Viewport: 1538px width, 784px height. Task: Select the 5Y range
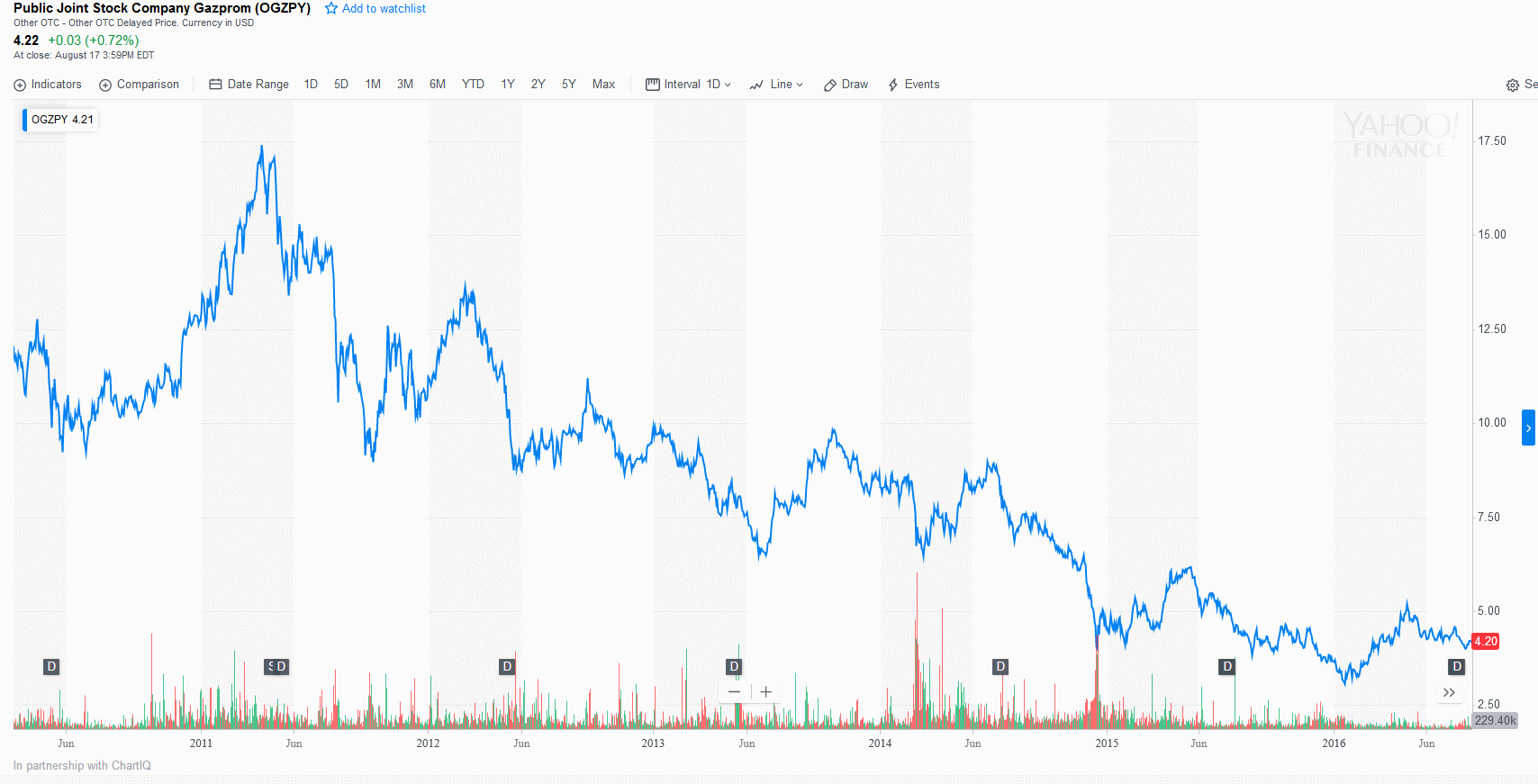tap(569, 85)
